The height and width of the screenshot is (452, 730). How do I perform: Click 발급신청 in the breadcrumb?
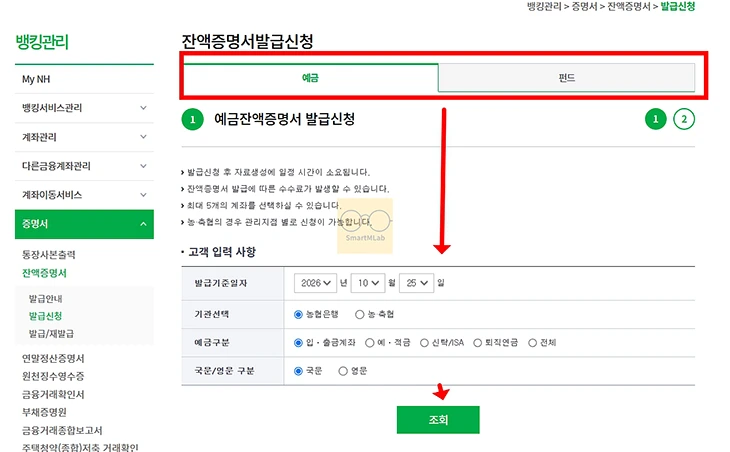[677, 7]
